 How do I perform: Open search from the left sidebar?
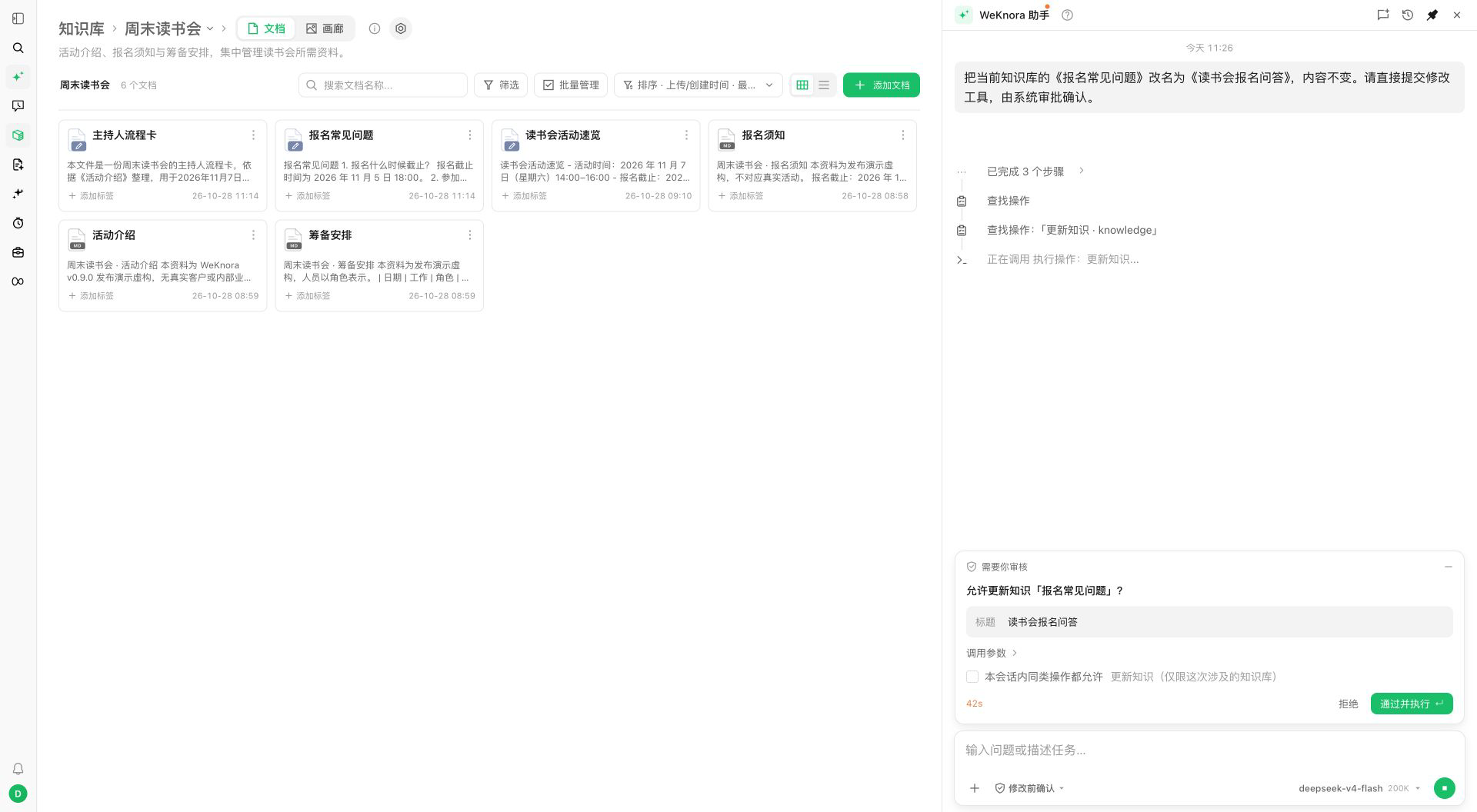click(18, 48)
